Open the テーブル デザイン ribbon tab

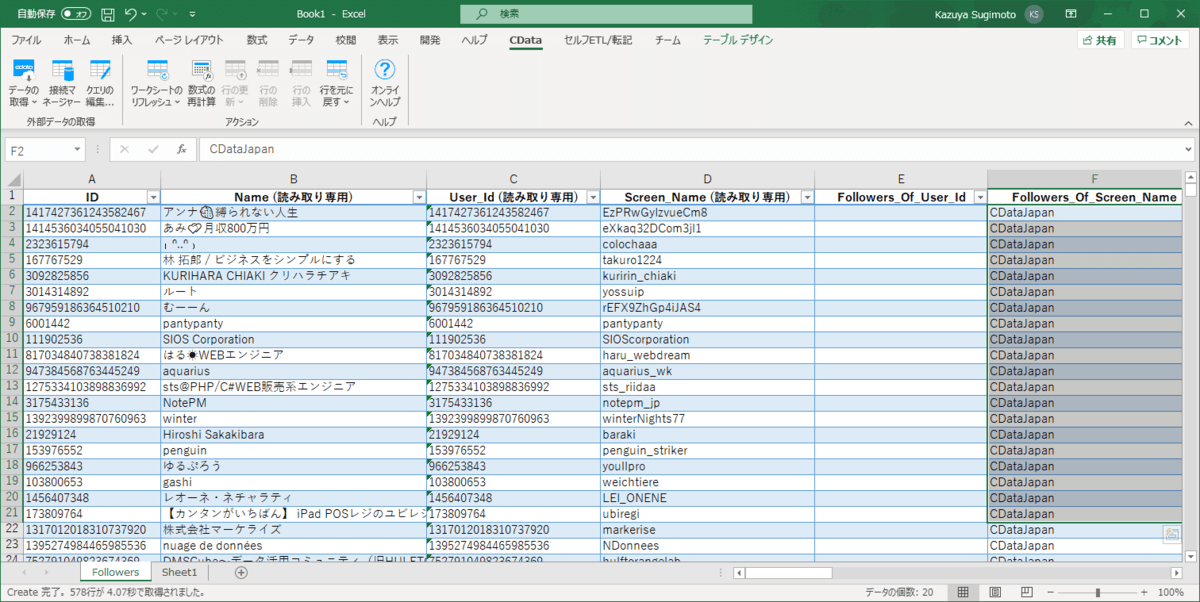(x=737, y=40)
